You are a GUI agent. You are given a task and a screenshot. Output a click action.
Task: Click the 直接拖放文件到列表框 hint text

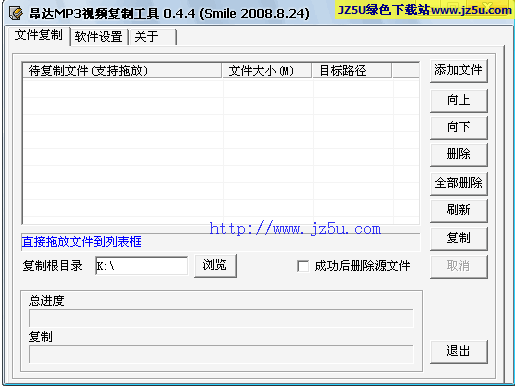pyautogui.click(x=82, y=242)
